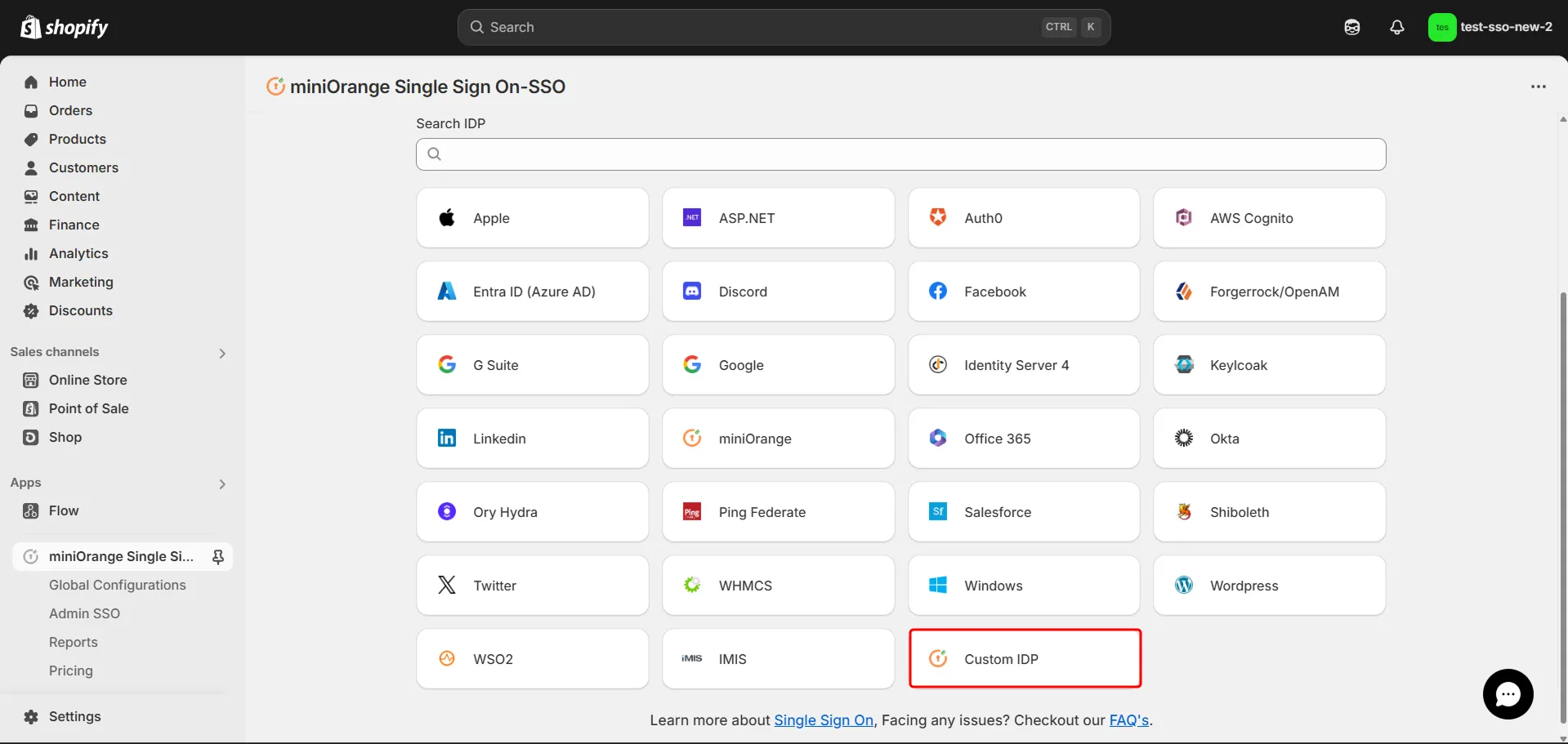Choose the Ping Federate icon
Image resolution: width=1568 pixels, height=744 pixels.
coord(692,511)
